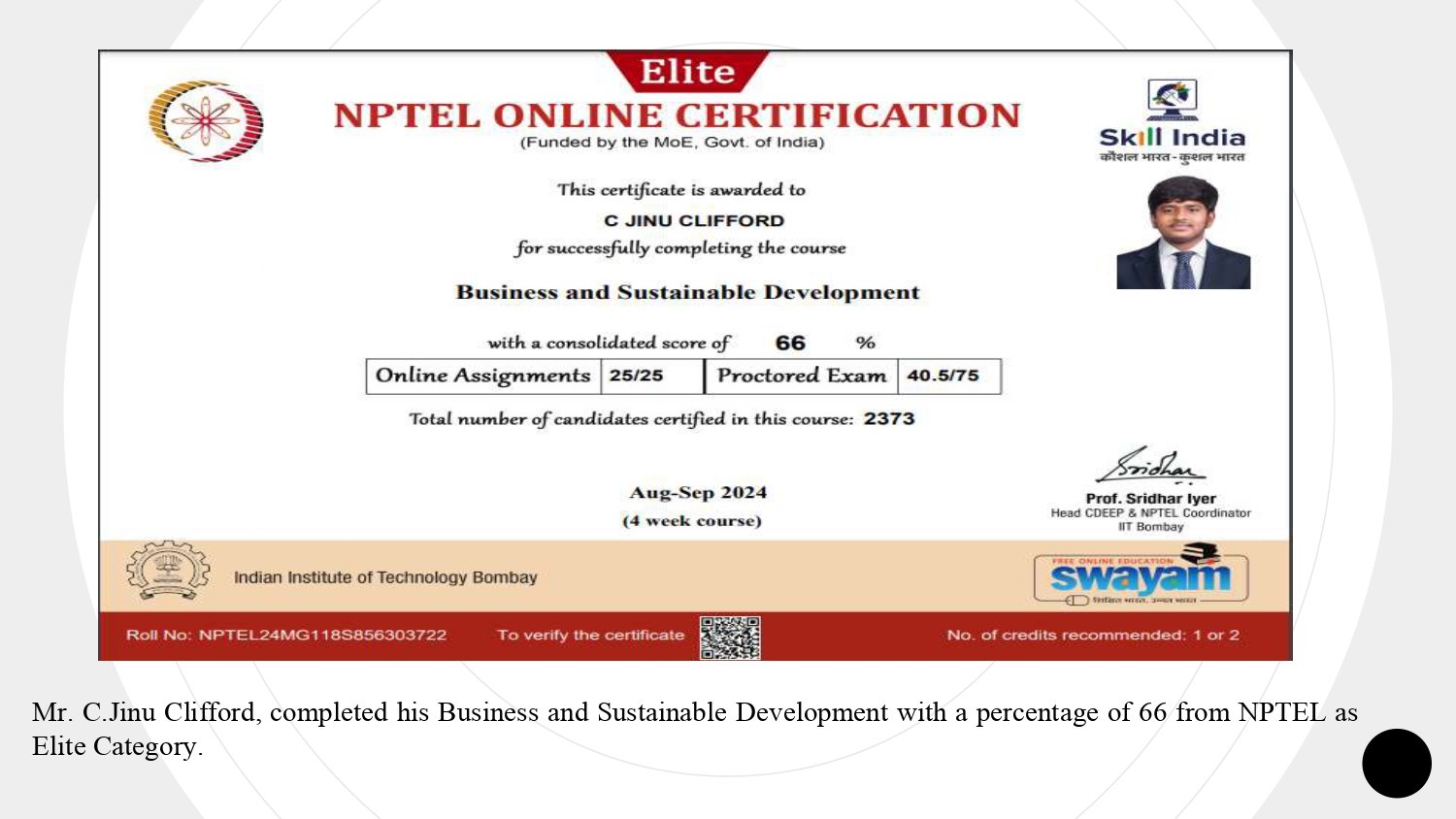Click the Online Assignments label cell
This screenshot has height=819, width=1456.
click(482, 376)
